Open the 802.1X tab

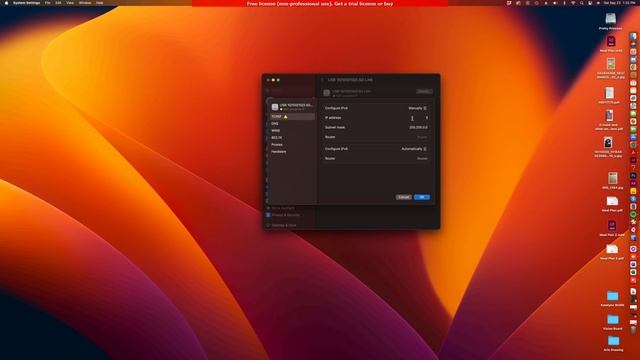click(292, 138)
